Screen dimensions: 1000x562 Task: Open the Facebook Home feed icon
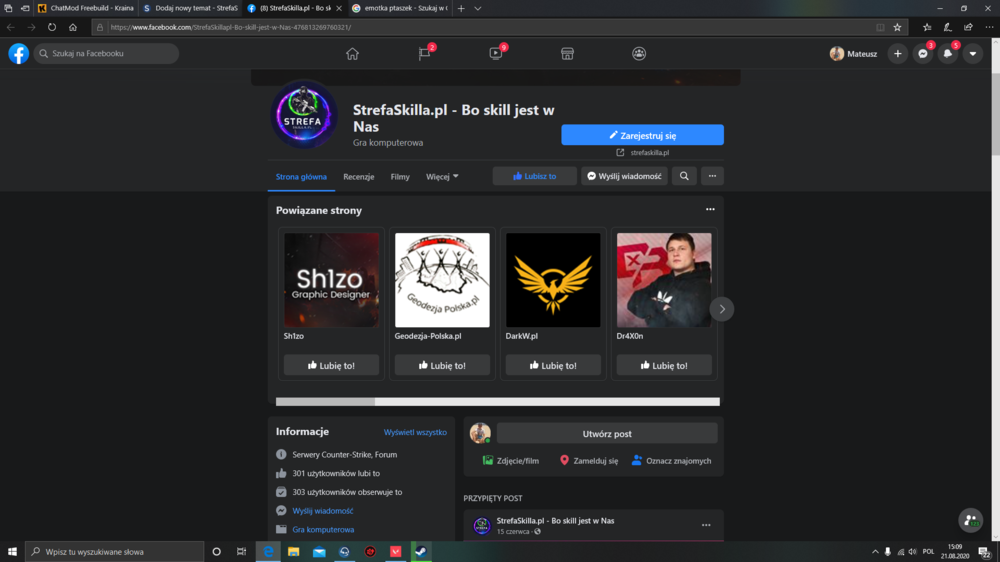pyautogui.click(x=352, y=54)
